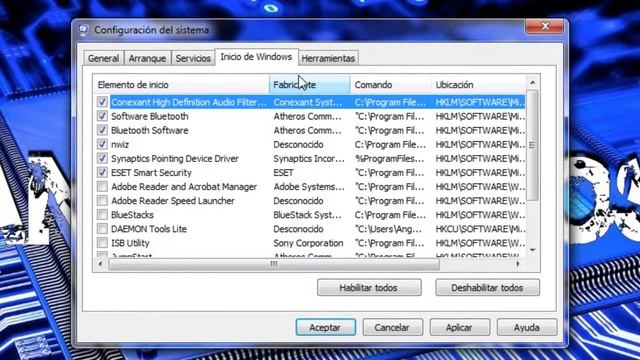The height and width of the screenshot is (360, 640).
Task: Select the Software Bluetooth row name
Action: (x=150, y=116)
